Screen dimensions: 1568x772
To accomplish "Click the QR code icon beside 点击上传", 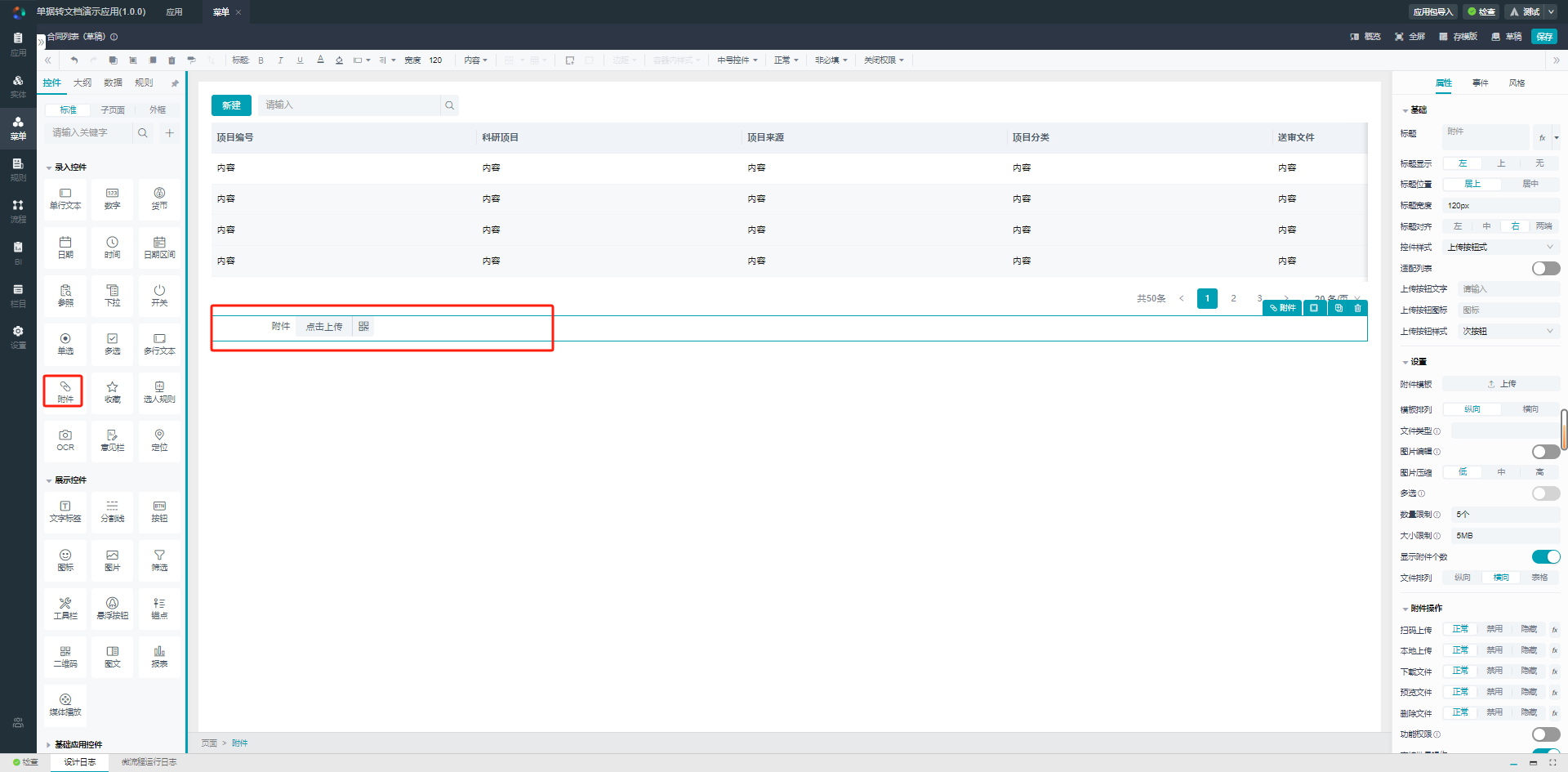I will tap(363, 327).
